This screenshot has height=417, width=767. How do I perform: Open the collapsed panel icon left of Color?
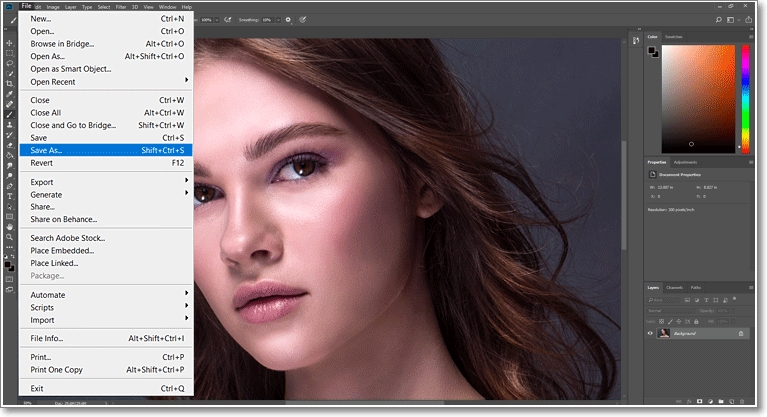[x=635, y=41]
